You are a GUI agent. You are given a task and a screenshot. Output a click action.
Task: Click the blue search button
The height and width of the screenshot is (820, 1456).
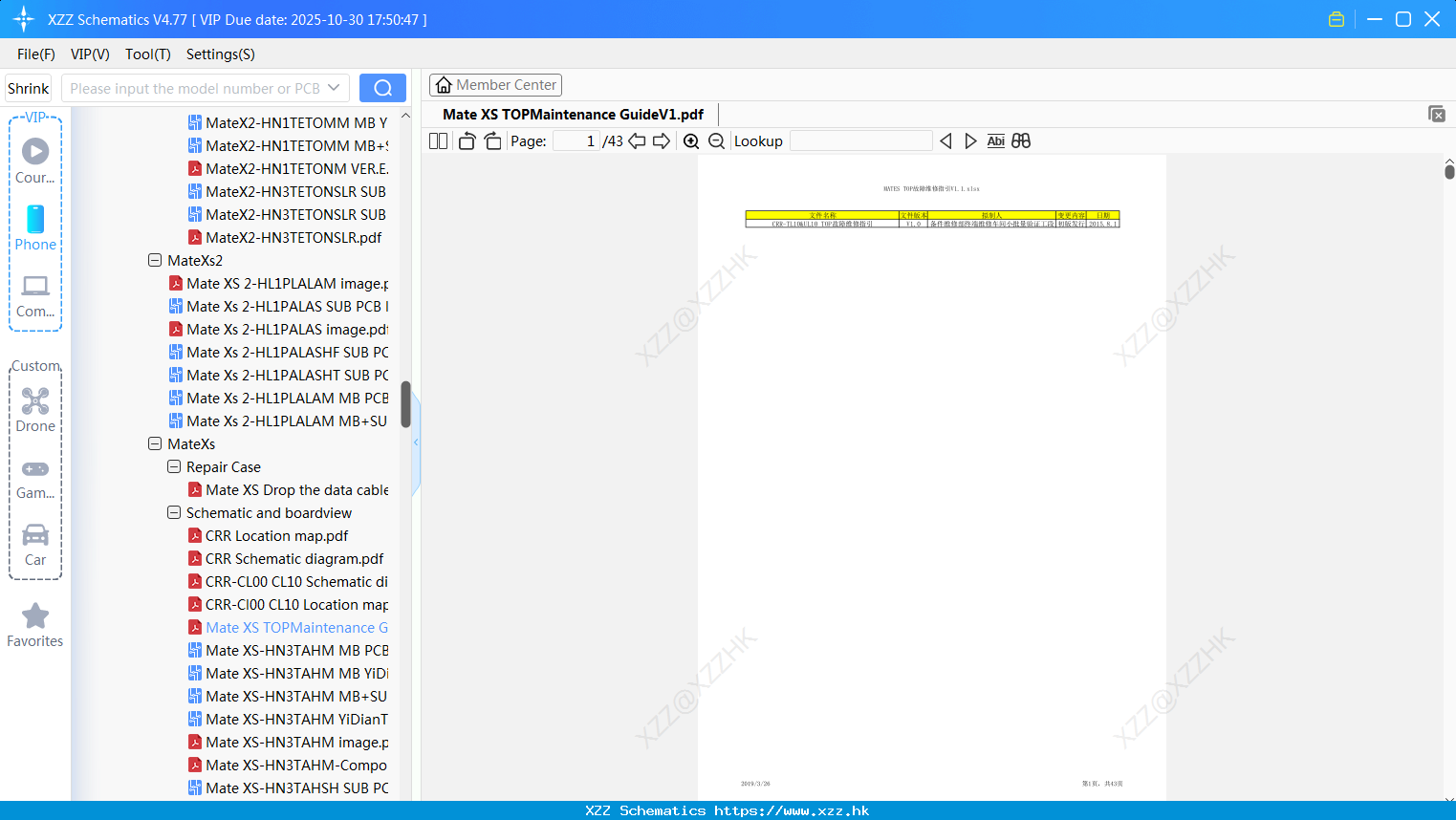(x=382, y=88)
